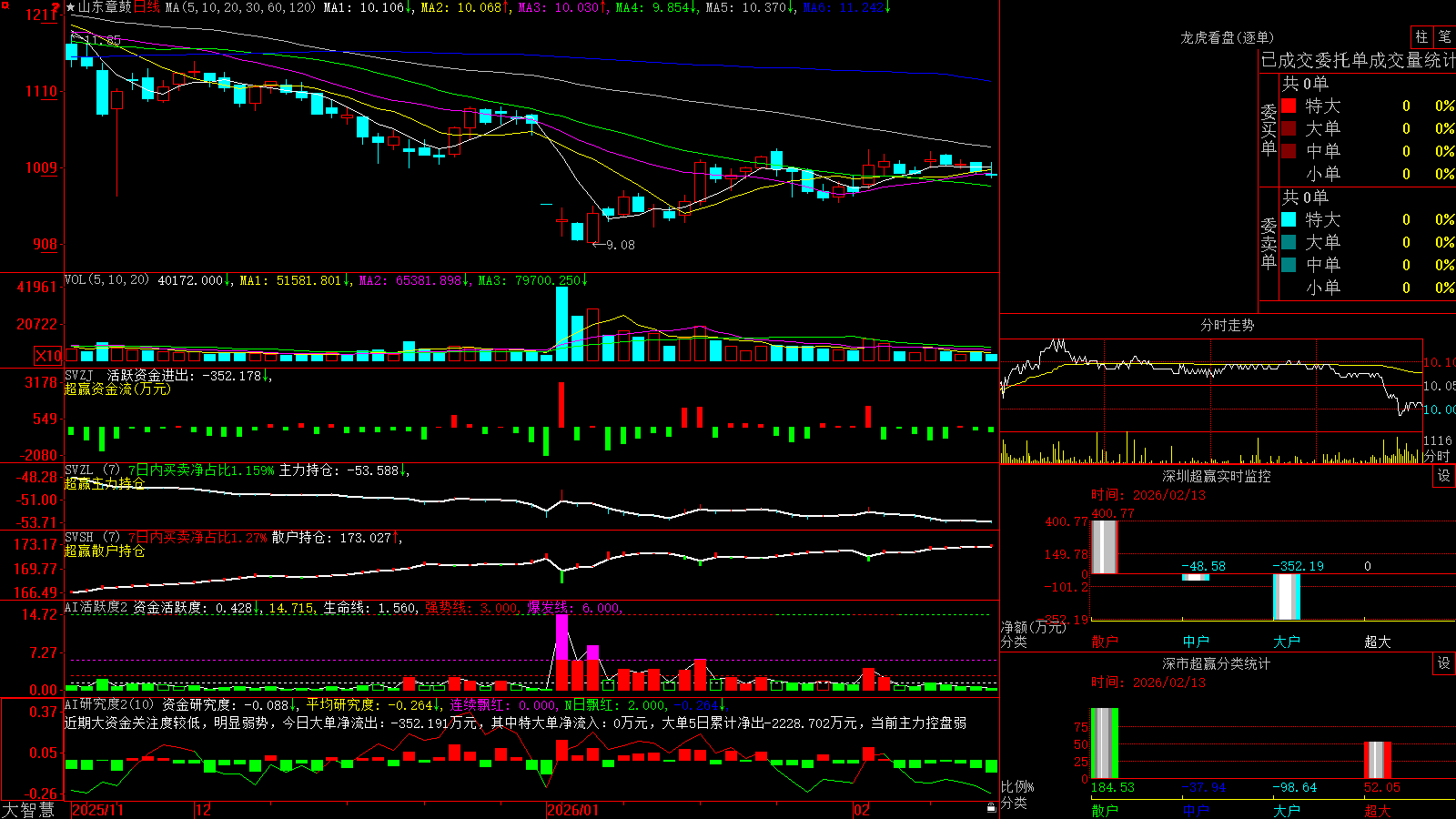Select the SVZJ indicator name
The image size is (1456, 819).
pyautogui.click(x=79, y=375)
